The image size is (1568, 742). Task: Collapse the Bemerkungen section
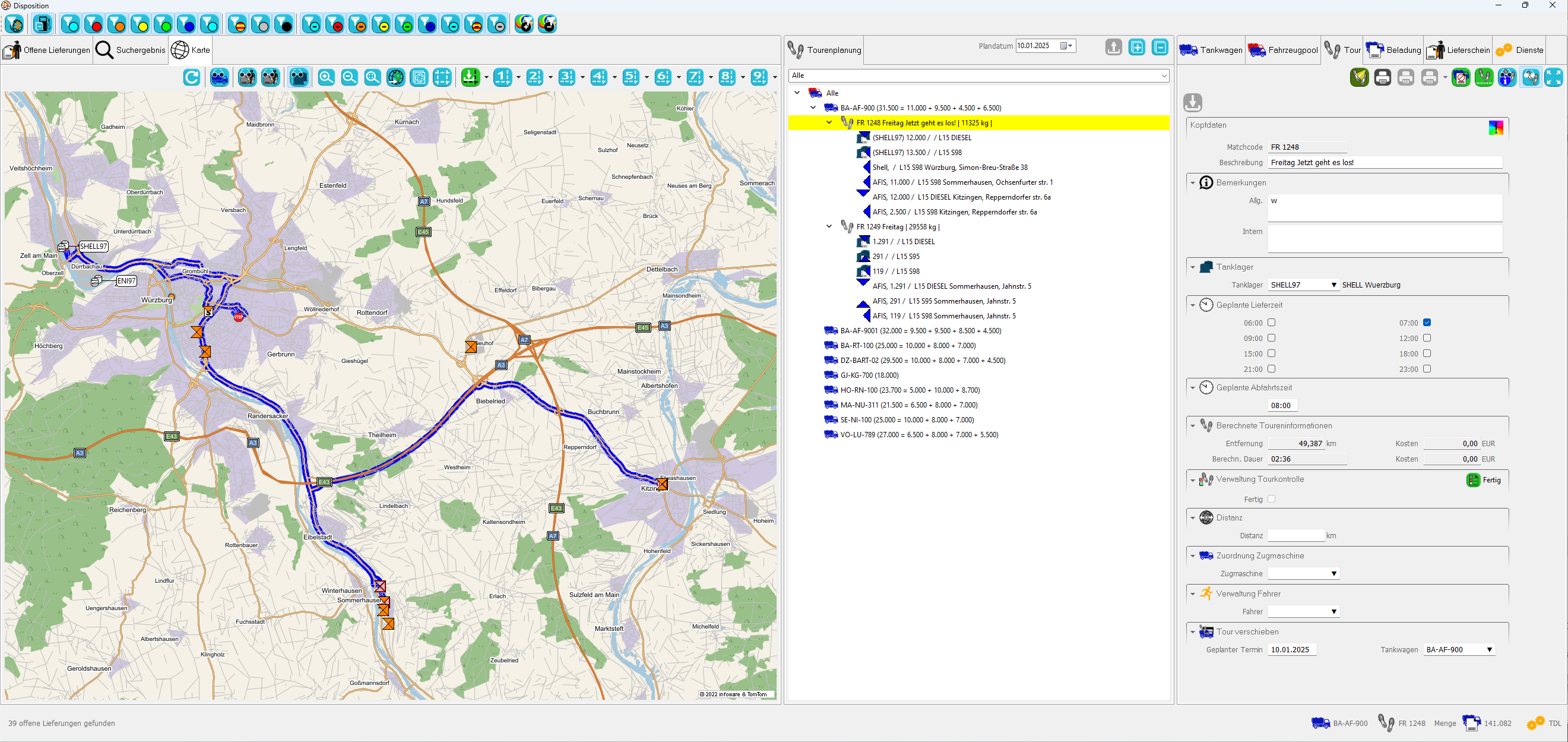(x=1192, y=183)
